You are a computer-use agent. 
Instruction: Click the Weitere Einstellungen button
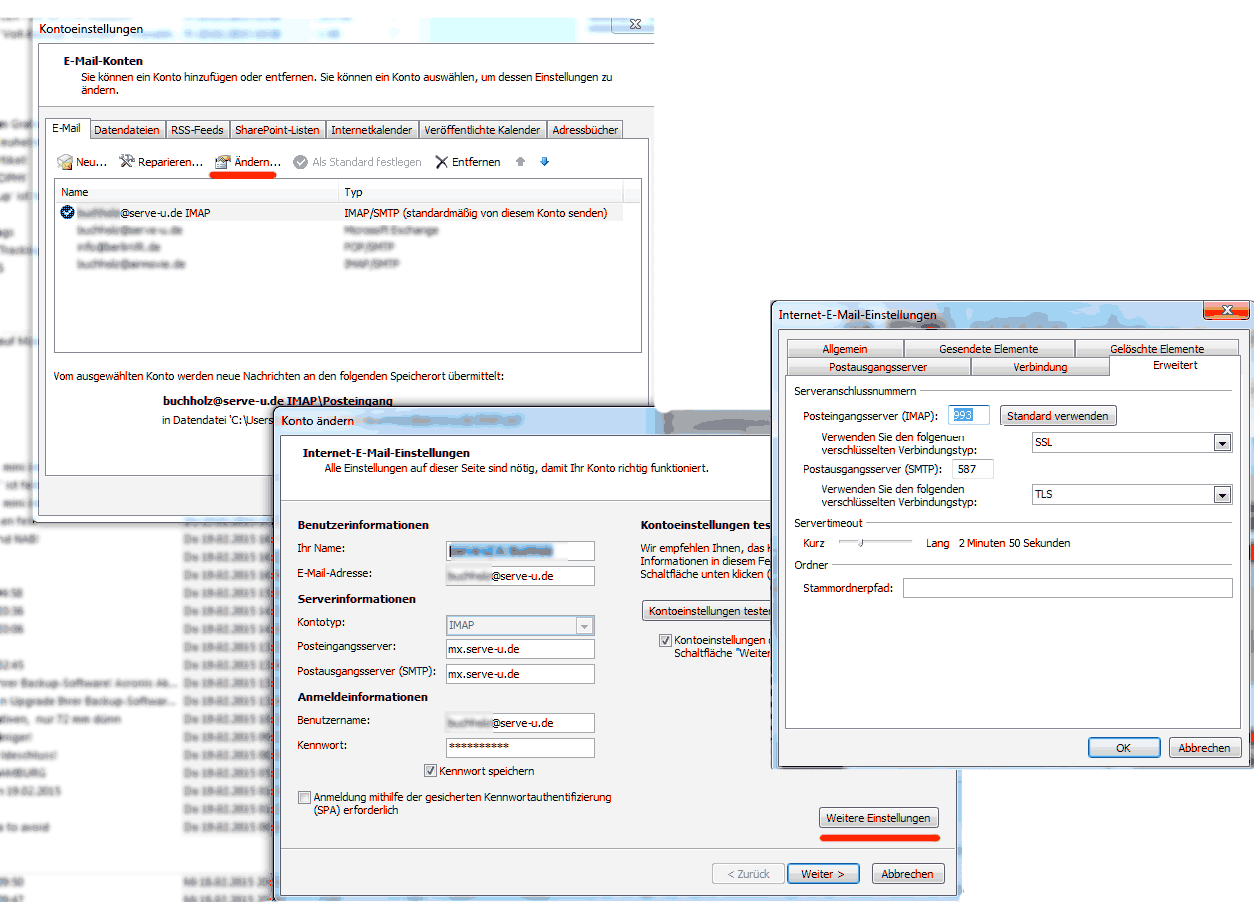(x=878, y=818)
